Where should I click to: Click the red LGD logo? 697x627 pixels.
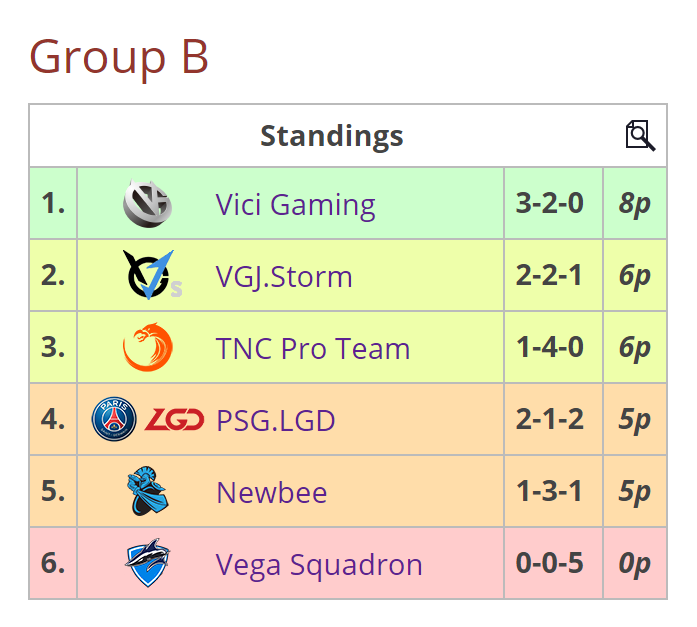coord(175,420)
